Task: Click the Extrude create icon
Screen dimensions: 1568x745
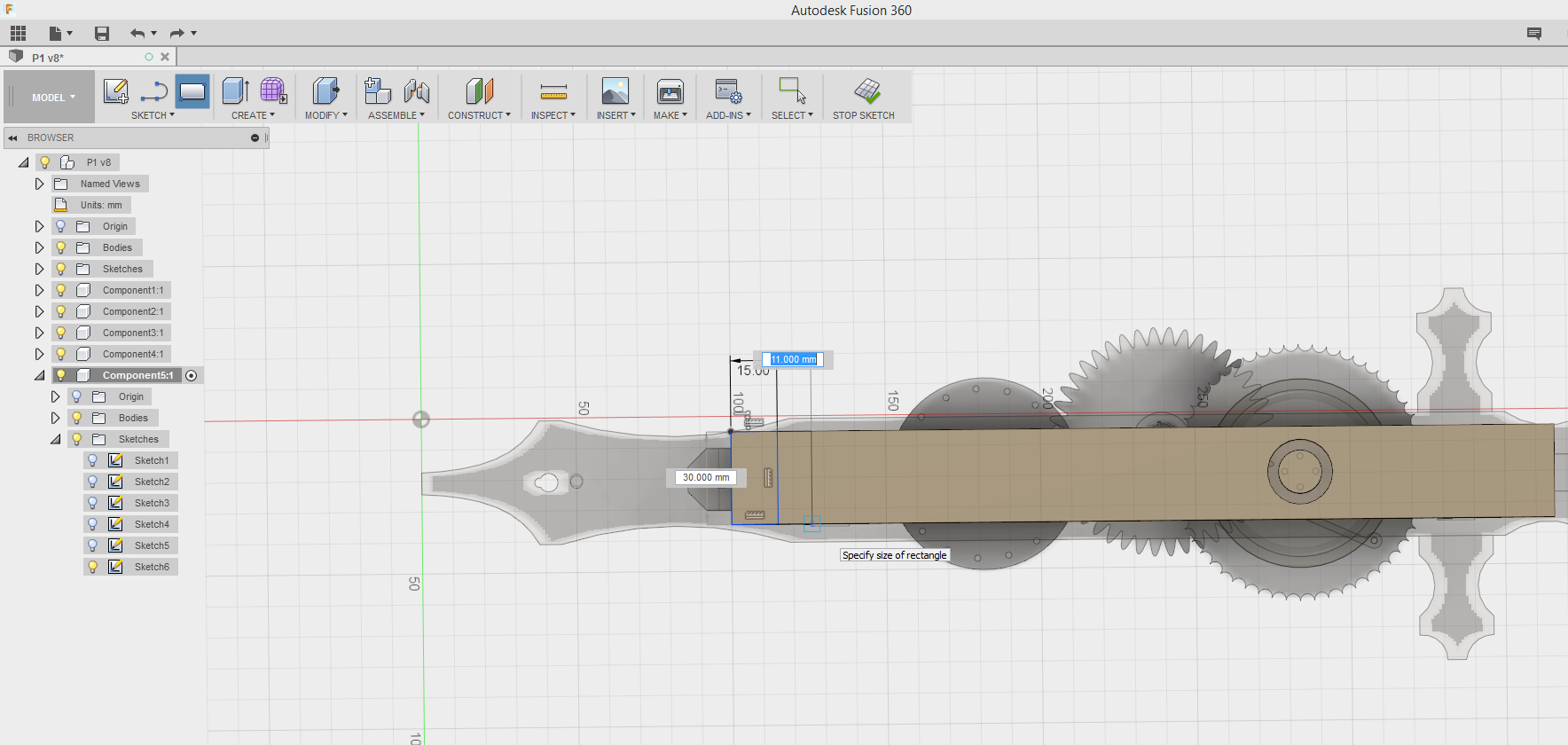Action: tap(235, 91)
